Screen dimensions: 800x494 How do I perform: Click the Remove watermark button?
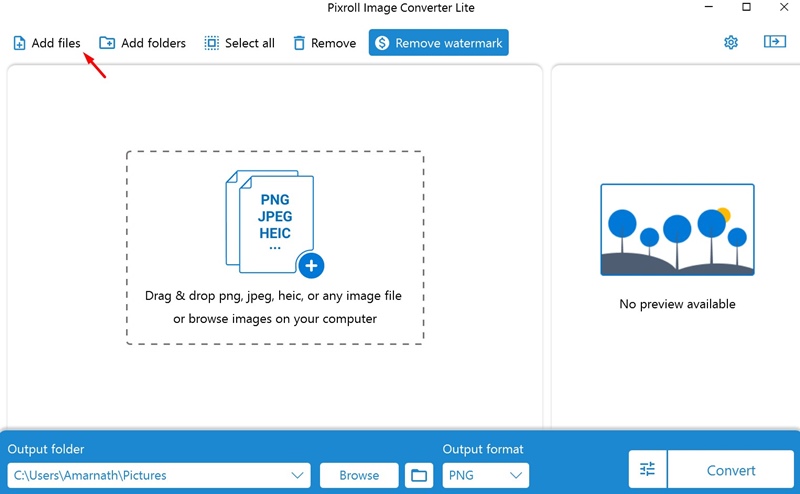tap(439, 42)
